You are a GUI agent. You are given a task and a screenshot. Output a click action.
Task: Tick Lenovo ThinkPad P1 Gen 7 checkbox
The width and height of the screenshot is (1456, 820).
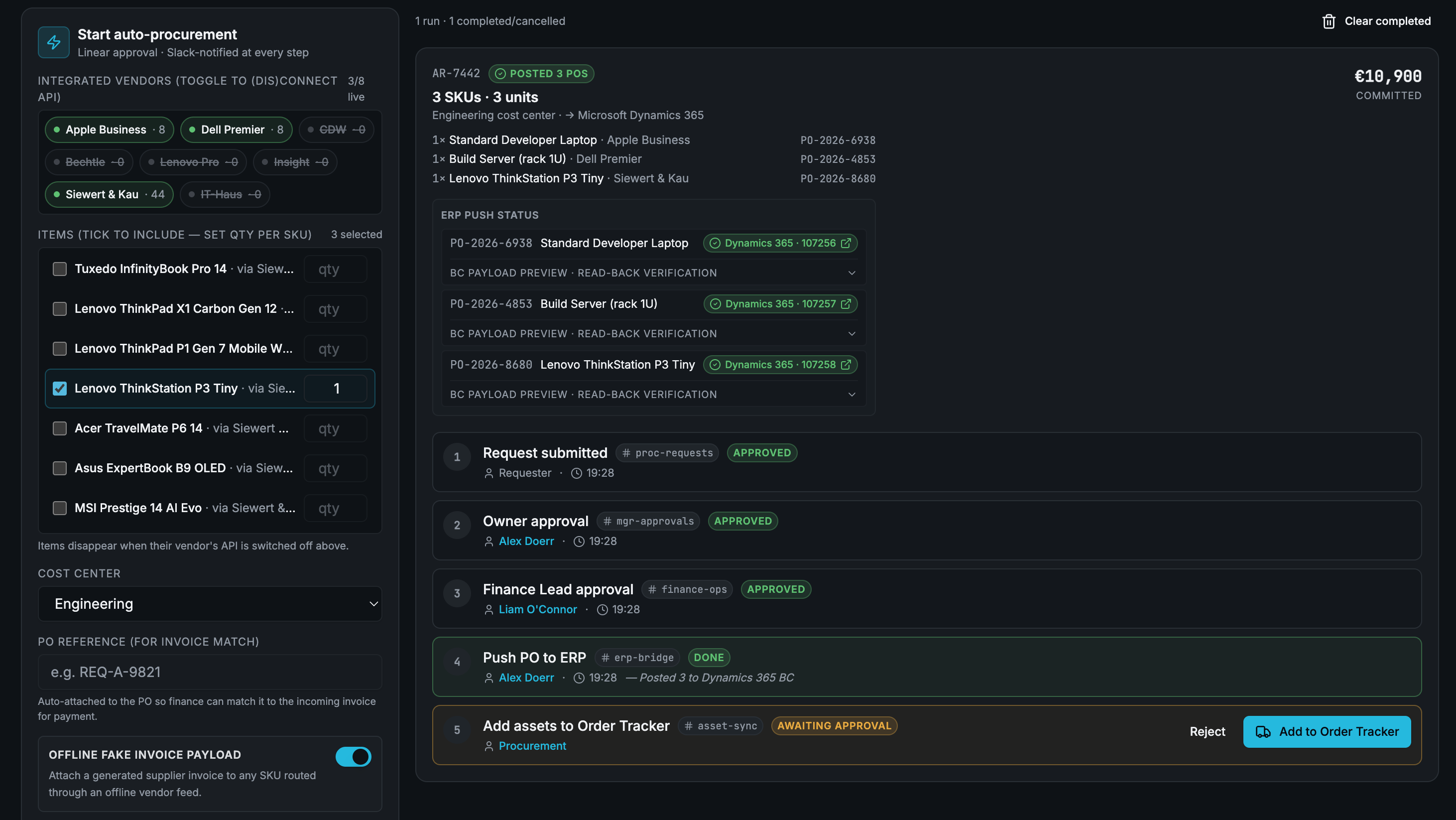click(59, 349)
